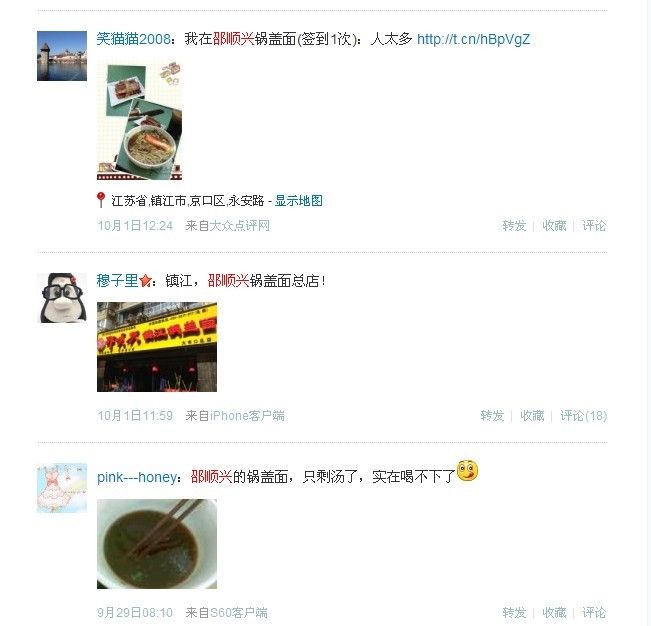Open pink---honey's pink dress avatar

62,488
